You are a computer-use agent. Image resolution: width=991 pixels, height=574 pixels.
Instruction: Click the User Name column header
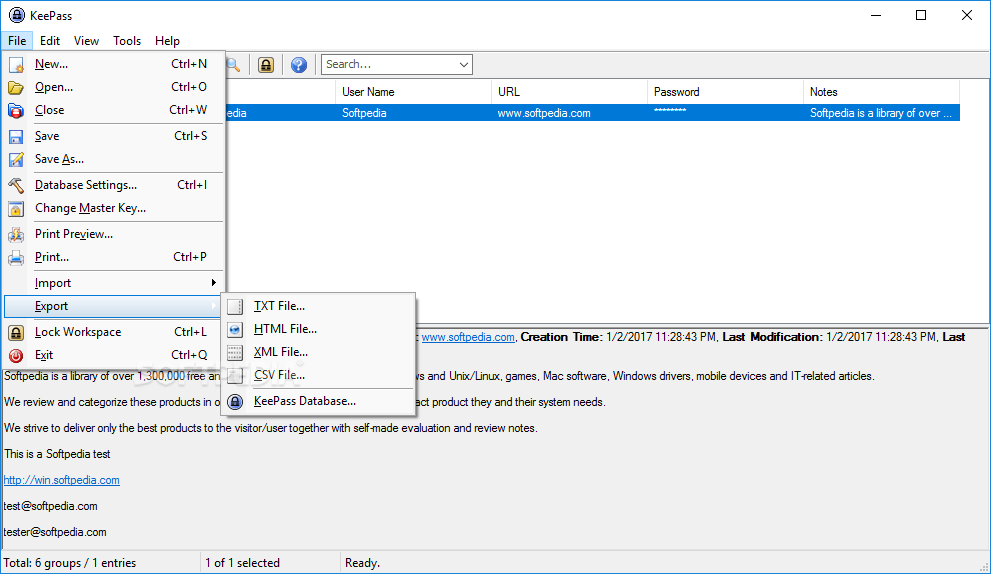[413, 92]
